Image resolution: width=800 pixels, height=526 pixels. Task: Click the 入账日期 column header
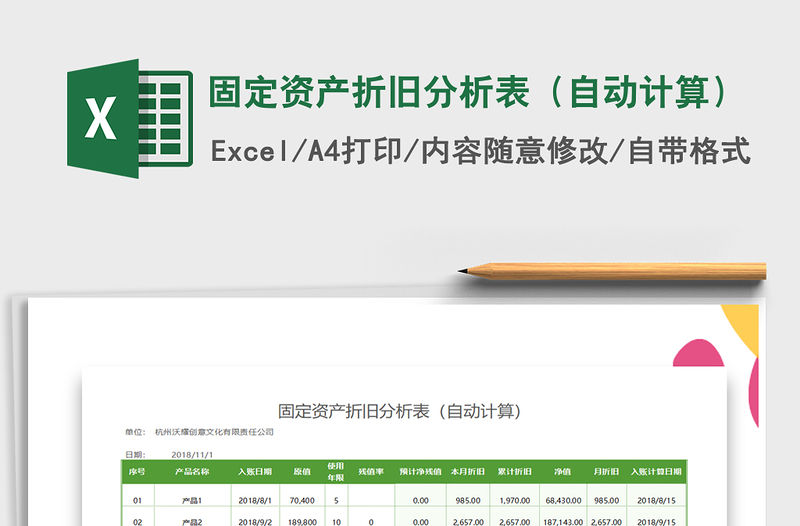click(255, 471)
